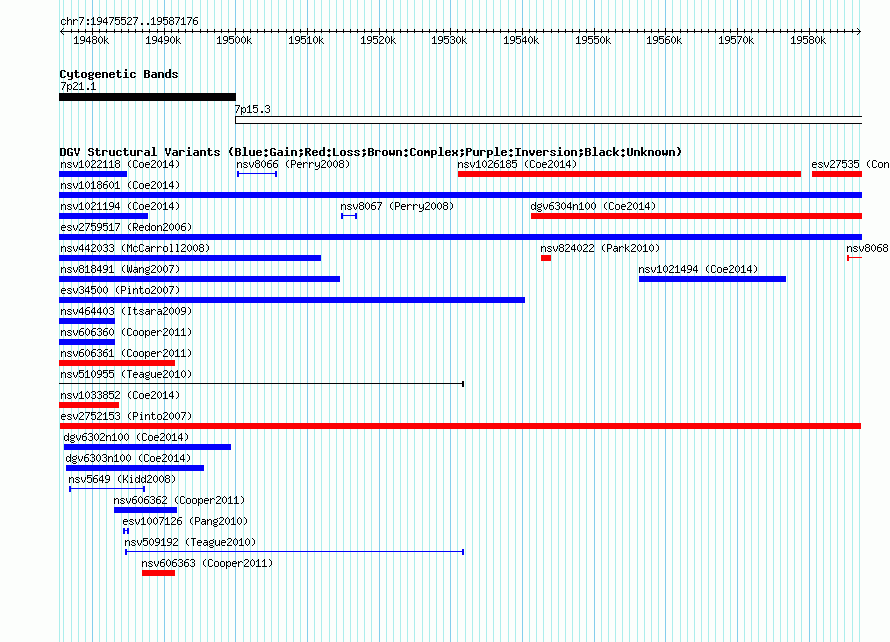The width and height of the screenshot is (890, 642).
Task: Select the nsv8066 (Perry2008) variant label
Action: coord(293,164)
